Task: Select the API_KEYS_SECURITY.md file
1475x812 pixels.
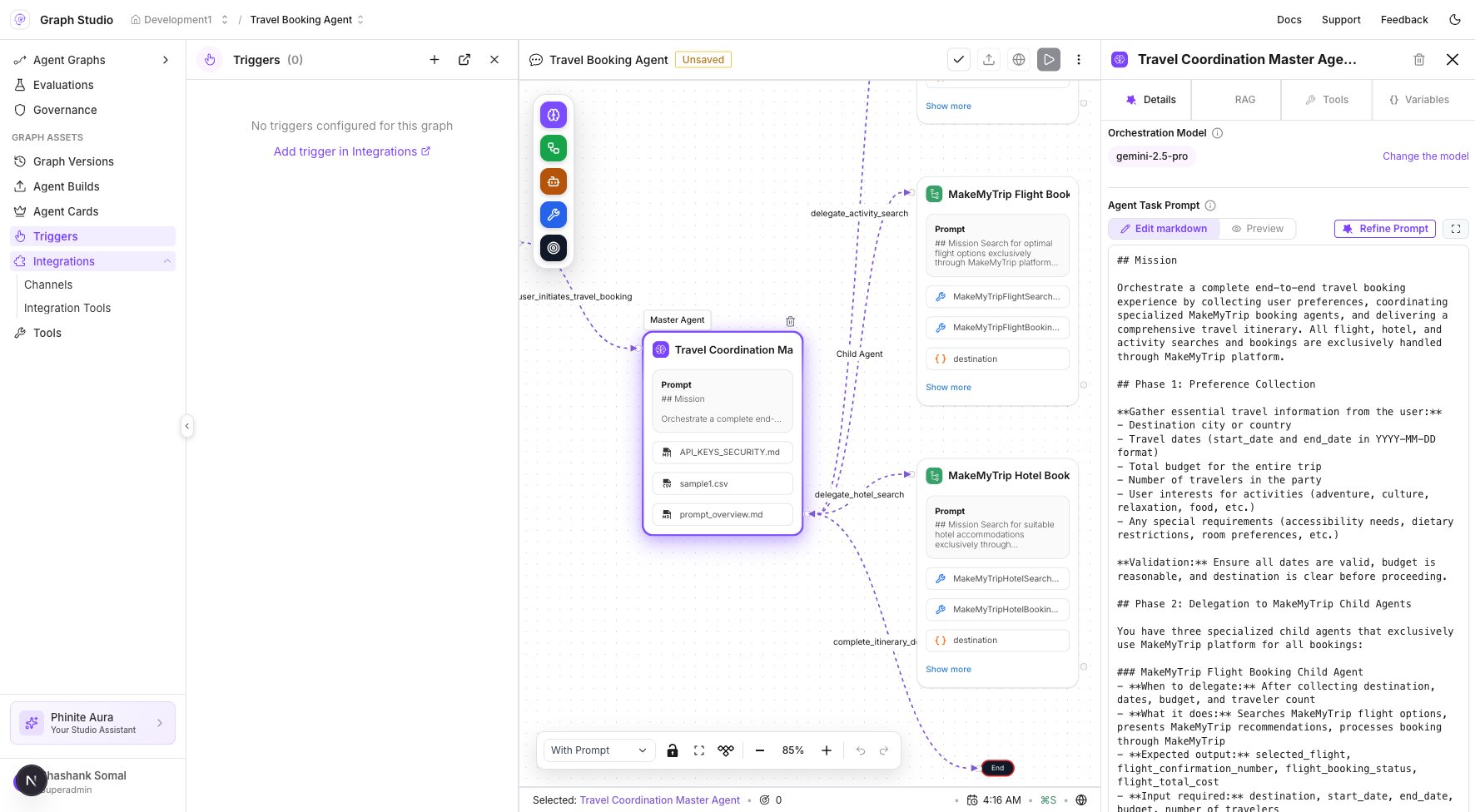Action: [x=723, y=453]
